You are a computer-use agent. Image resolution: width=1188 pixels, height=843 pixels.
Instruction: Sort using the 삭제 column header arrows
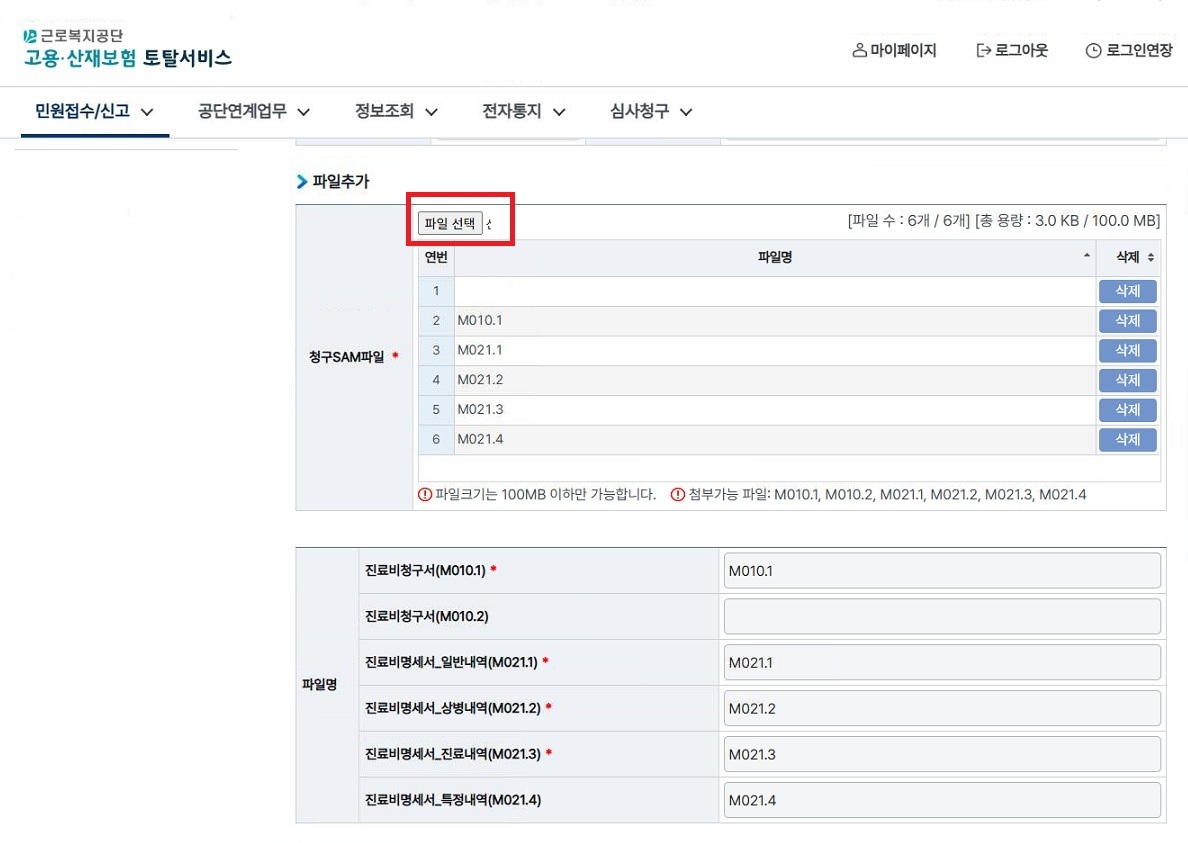(x=1151, y=258)
